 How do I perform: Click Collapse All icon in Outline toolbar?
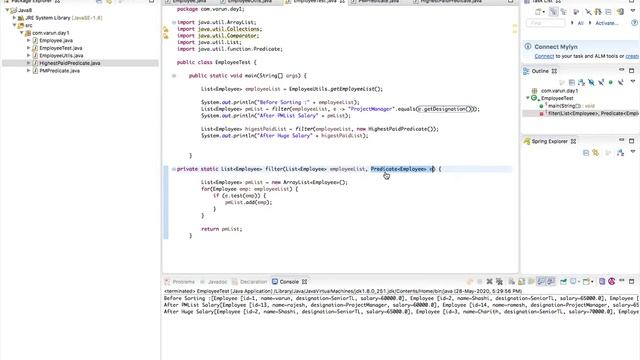(x=572, y=82)
